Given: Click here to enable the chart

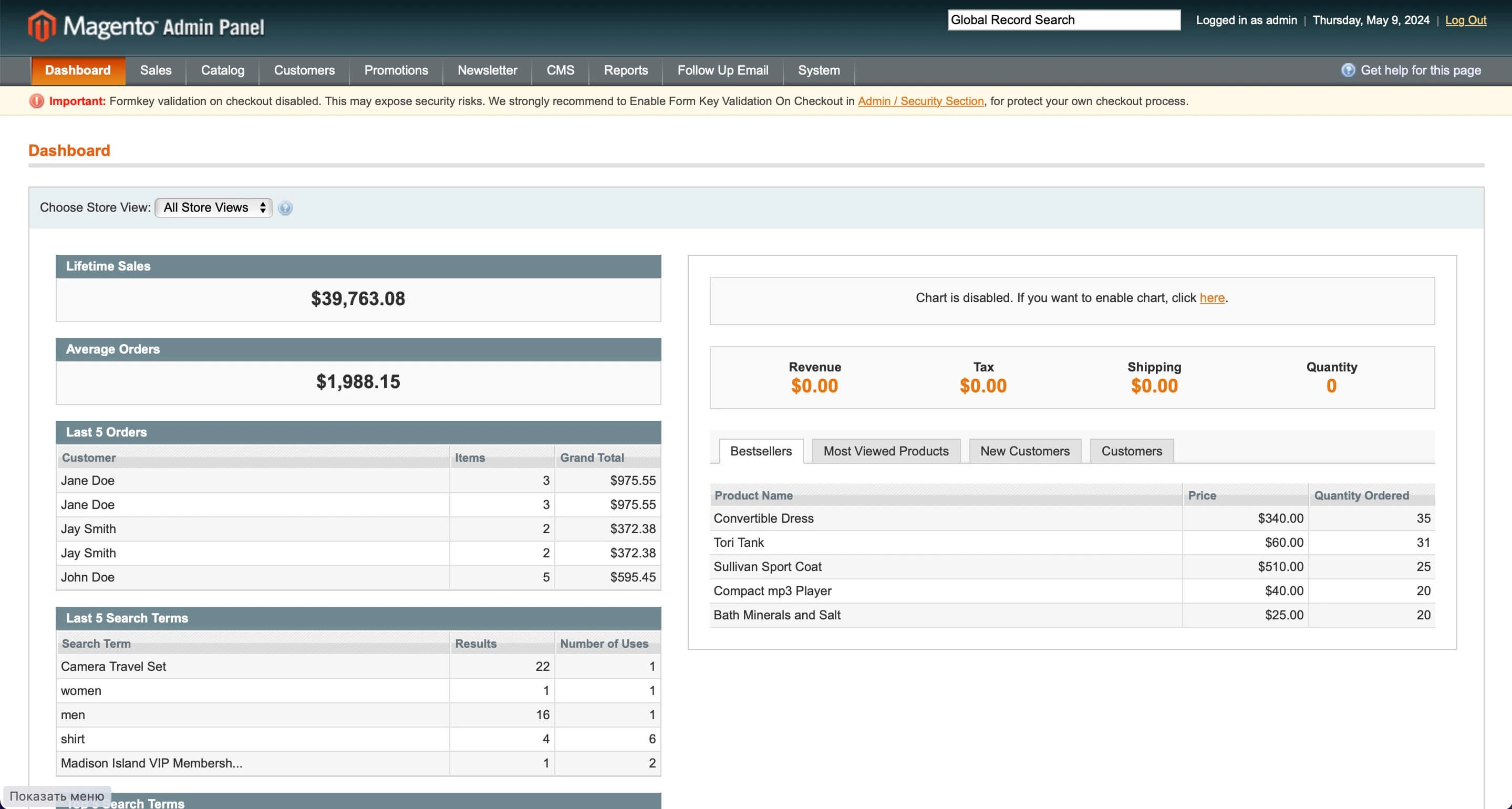Looking at the screenshot, I should pos(1211,298).
